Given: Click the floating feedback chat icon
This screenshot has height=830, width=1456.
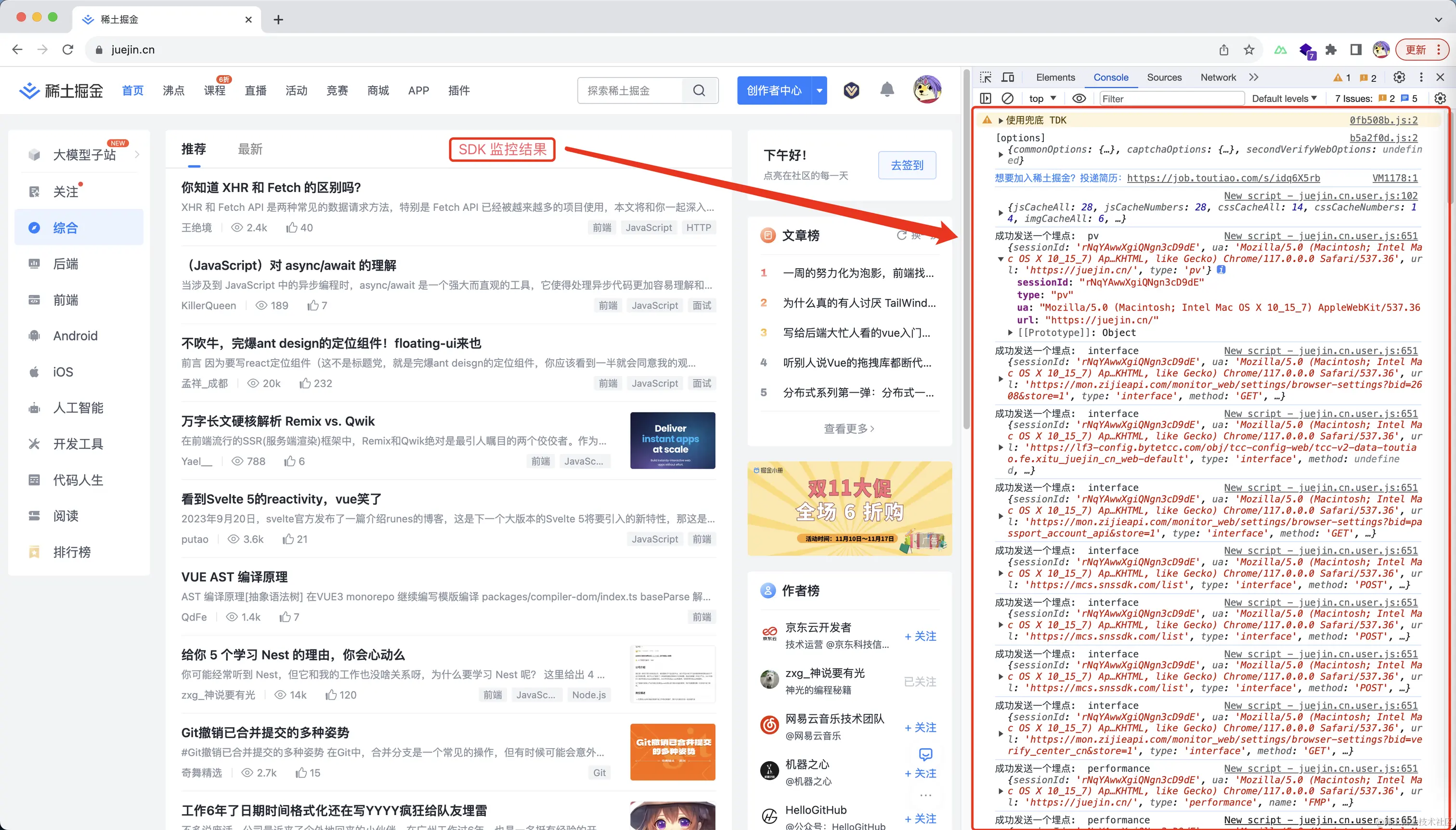Looking at the screenshot, I should pyautogui.click(x=926, y=754).
